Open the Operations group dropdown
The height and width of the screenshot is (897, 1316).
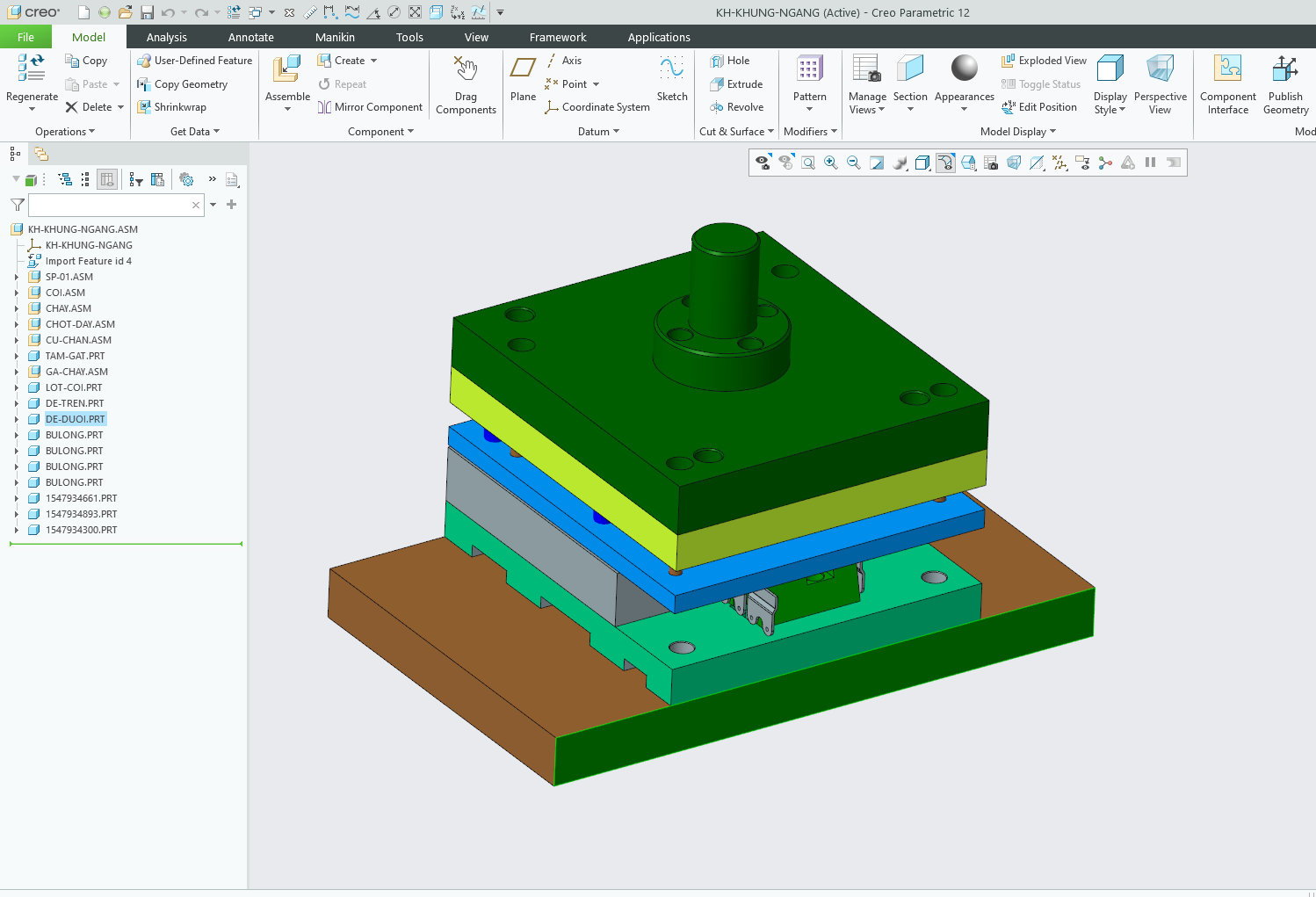point(65,132)
